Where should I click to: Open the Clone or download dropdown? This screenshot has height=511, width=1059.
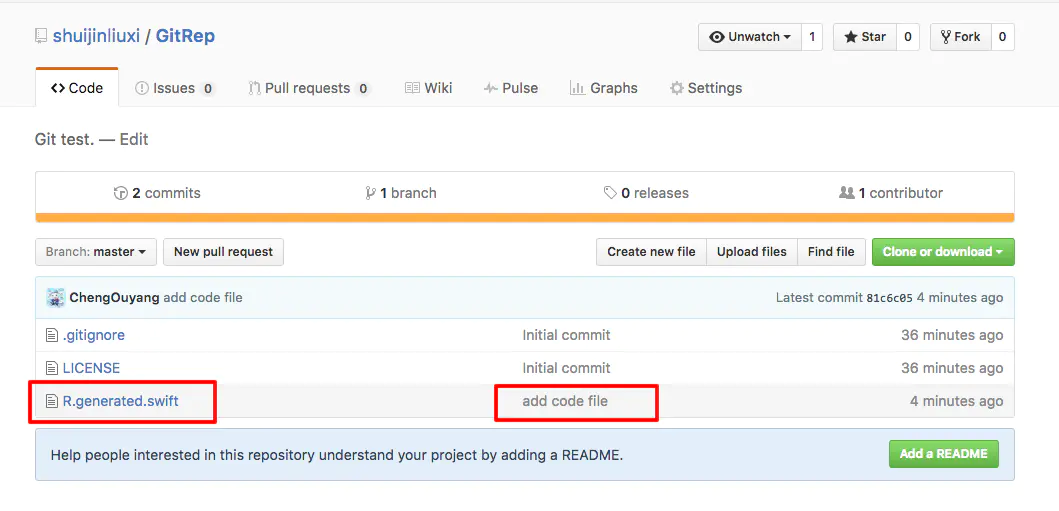943,252
